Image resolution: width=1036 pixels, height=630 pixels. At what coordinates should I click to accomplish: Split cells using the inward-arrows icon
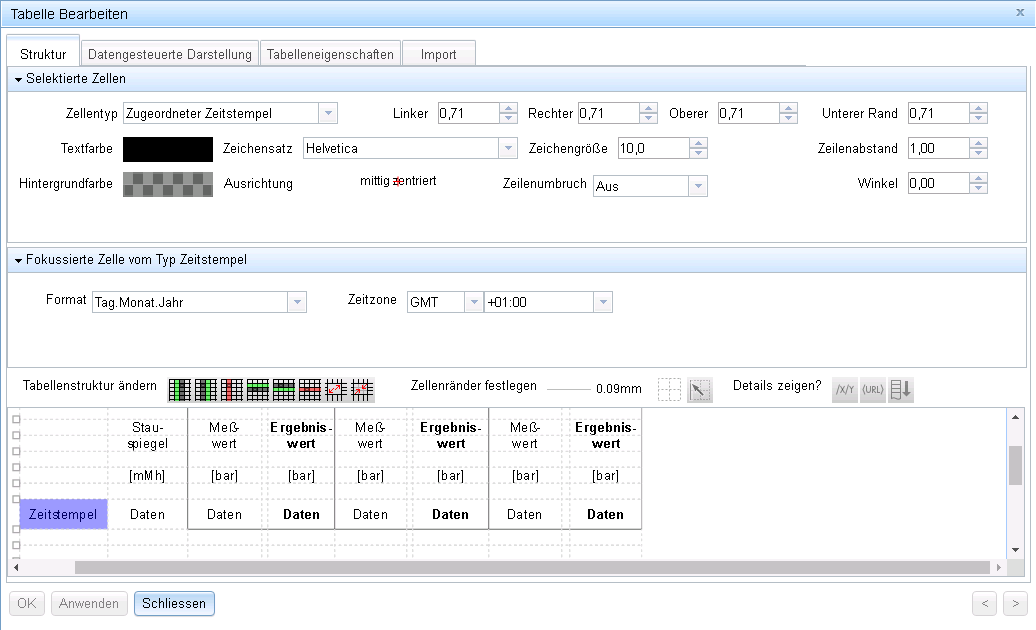362,389
